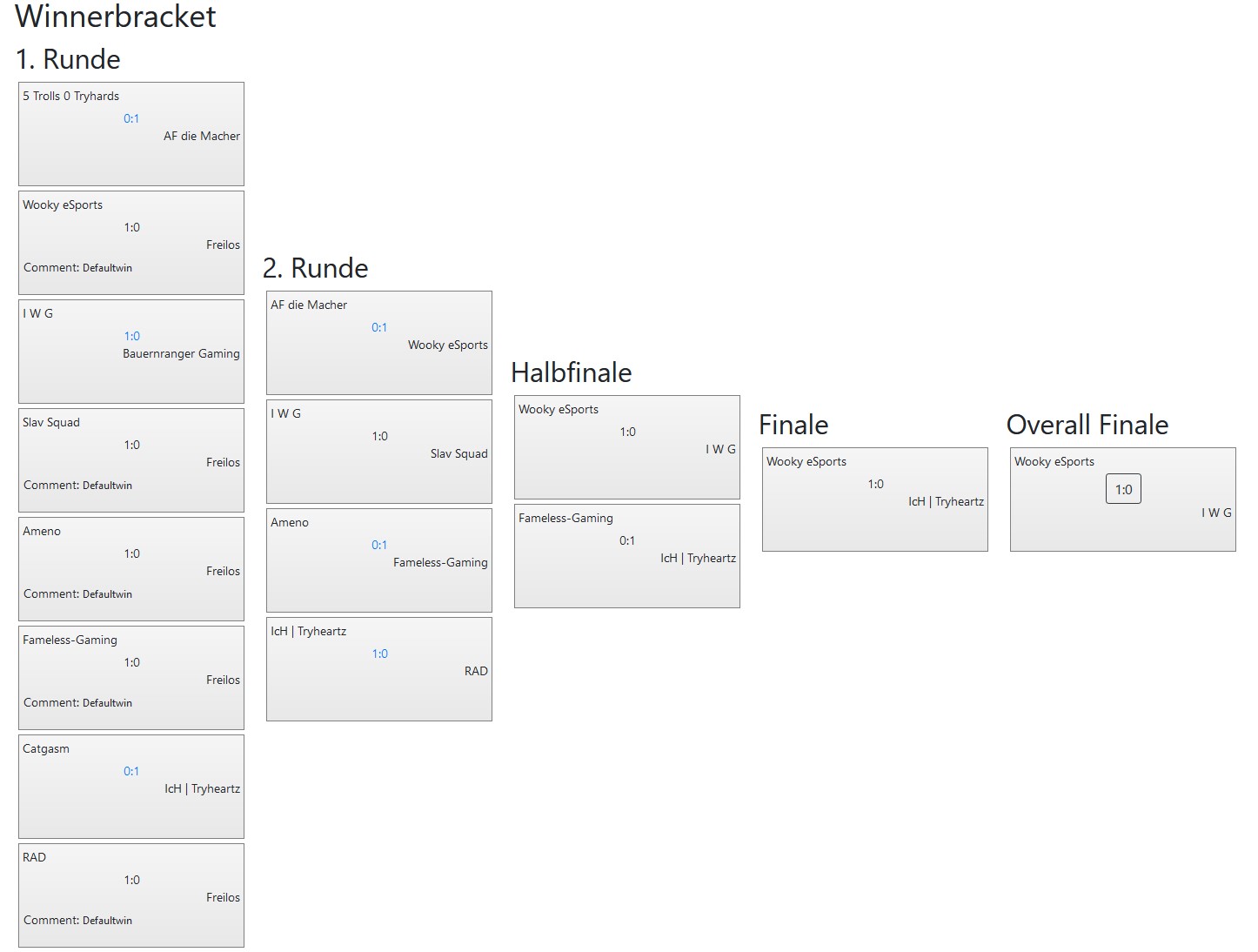Click I W G in the Halbfinale match

pyautogui.click(x=720, y=449)
